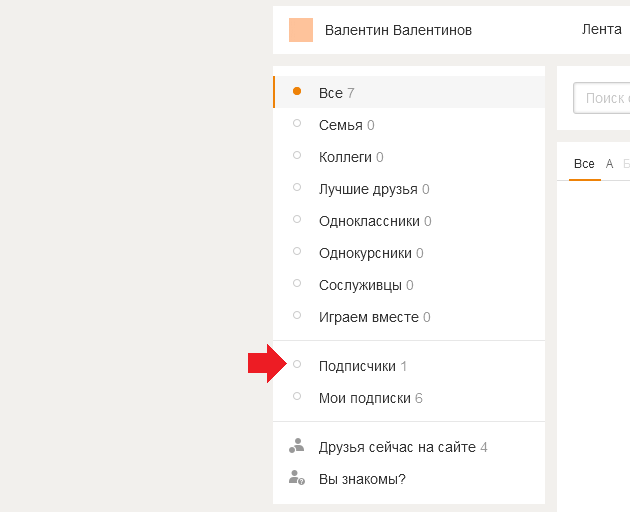The width and height of the screenshot is (630, 512).
Task: Select the 'Все 7' radio button
Action: point(297,91)
